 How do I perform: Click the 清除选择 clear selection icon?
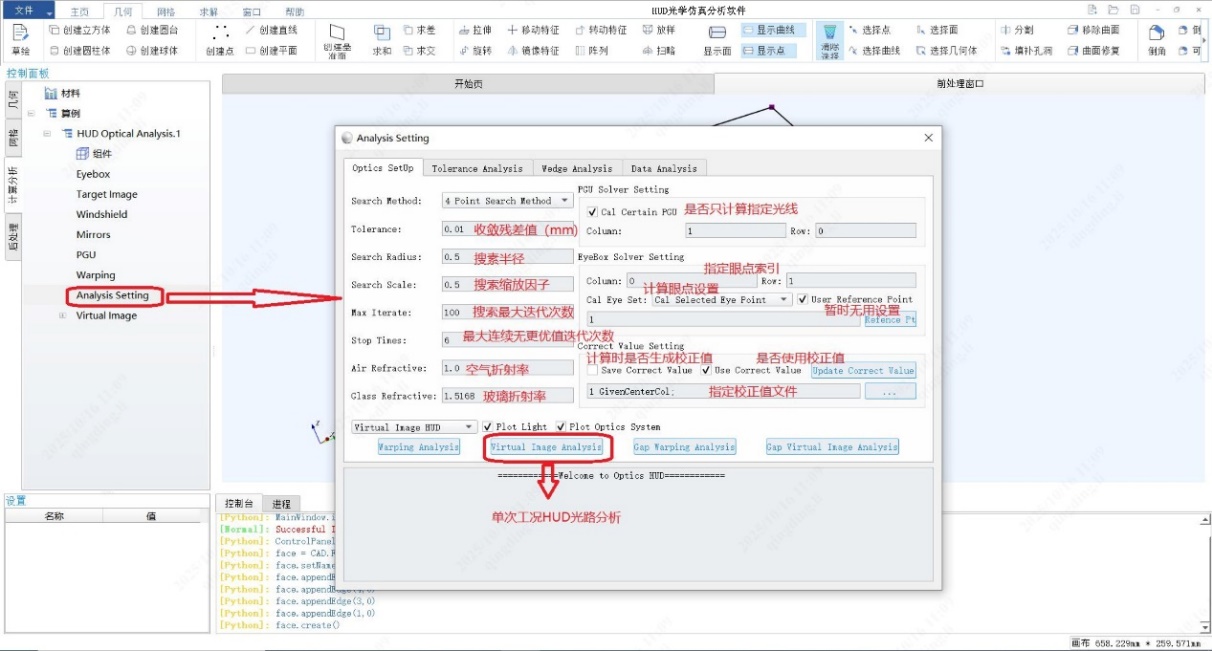tap(829, 41)
